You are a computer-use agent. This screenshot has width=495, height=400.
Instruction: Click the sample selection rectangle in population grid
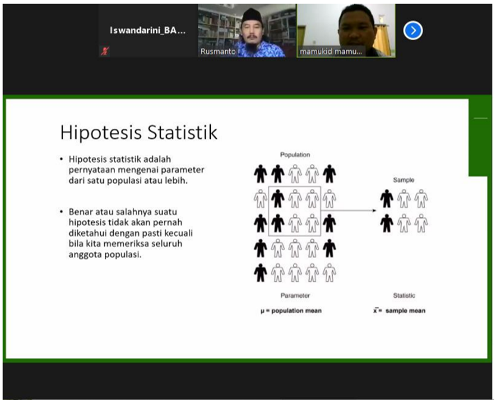pos(295,211)
